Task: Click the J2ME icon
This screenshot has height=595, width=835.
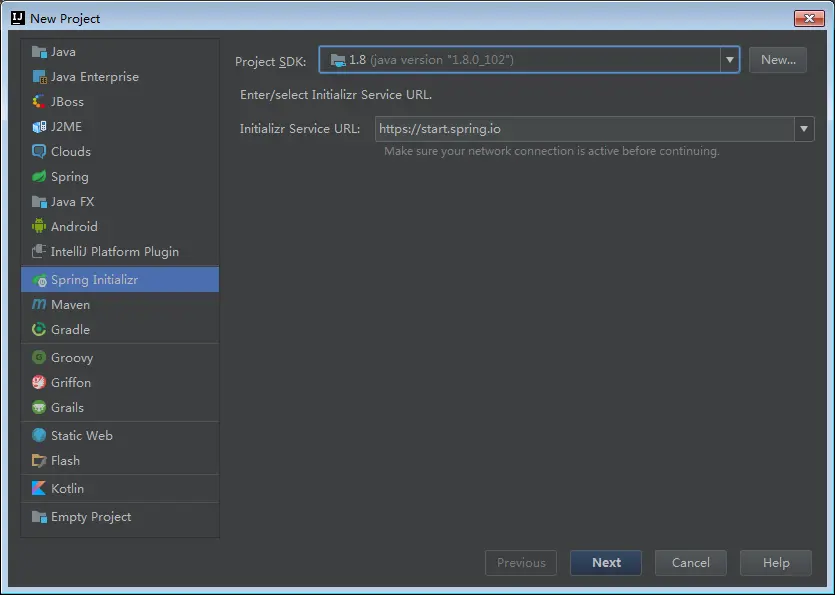Action: click(x=39, y=127)
